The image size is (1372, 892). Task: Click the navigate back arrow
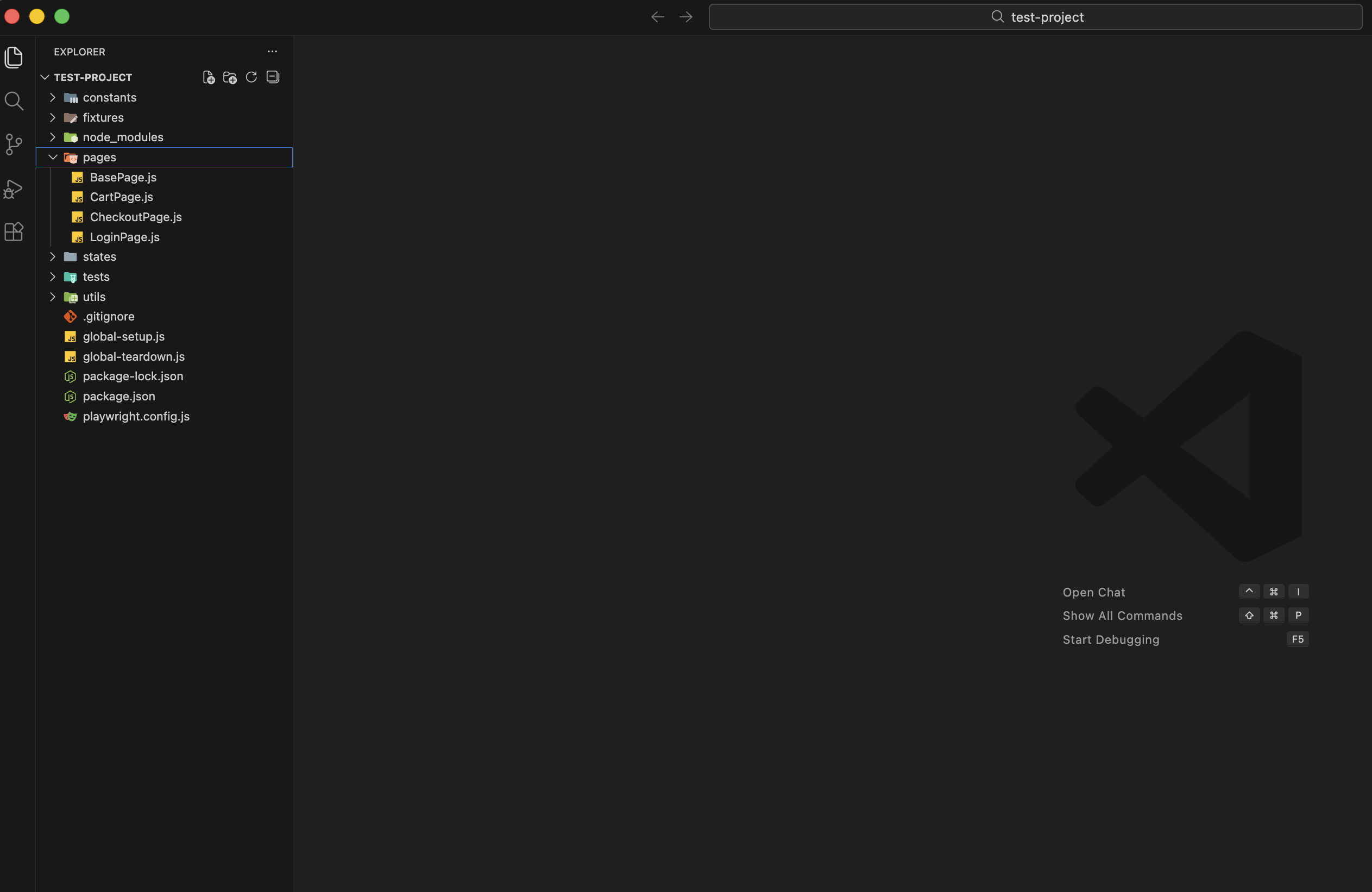pos(657,17)
